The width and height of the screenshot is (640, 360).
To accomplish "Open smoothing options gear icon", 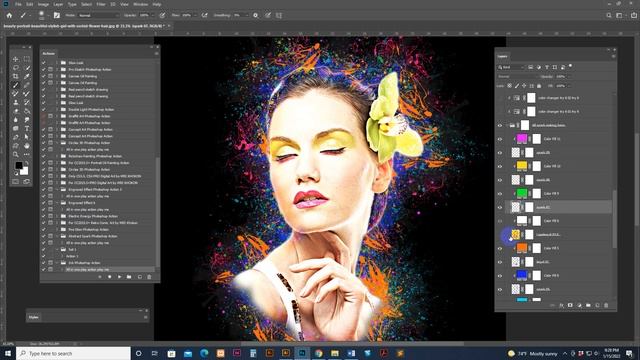I will tap(256, 15).
